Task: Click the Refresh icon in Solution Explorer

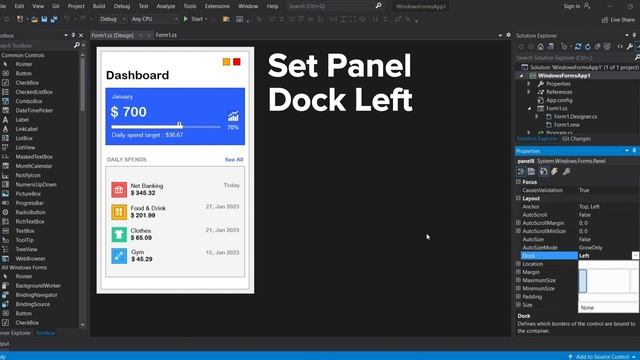Action: pyautogui.click(x=588, y=47)
